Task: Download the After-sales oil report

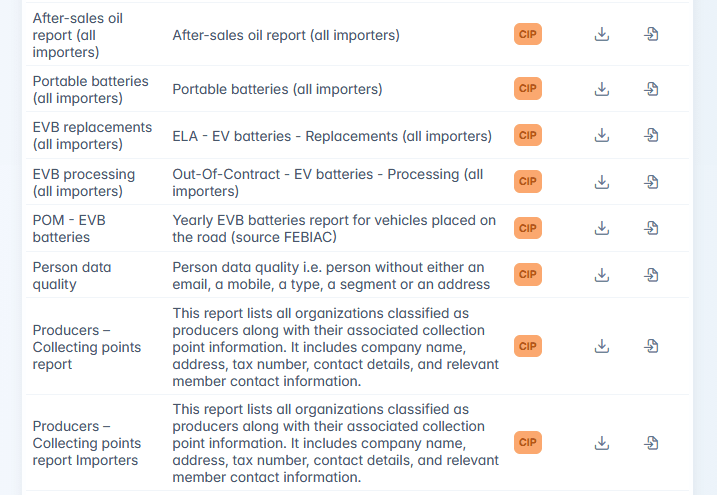Action: click(602, 35)
